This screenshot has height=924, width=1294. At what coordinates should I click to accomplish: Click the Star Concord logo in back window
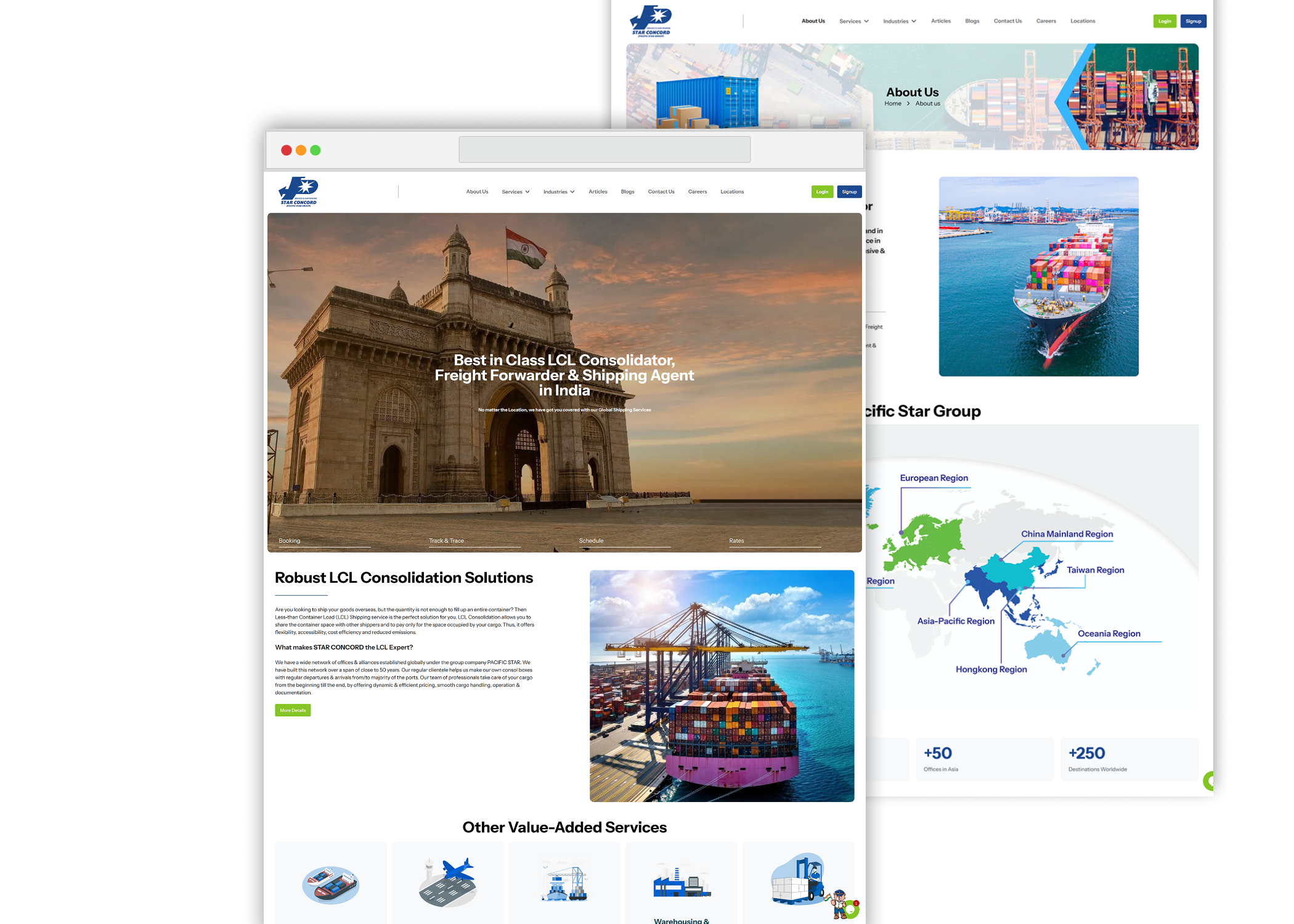click(651, 22)
